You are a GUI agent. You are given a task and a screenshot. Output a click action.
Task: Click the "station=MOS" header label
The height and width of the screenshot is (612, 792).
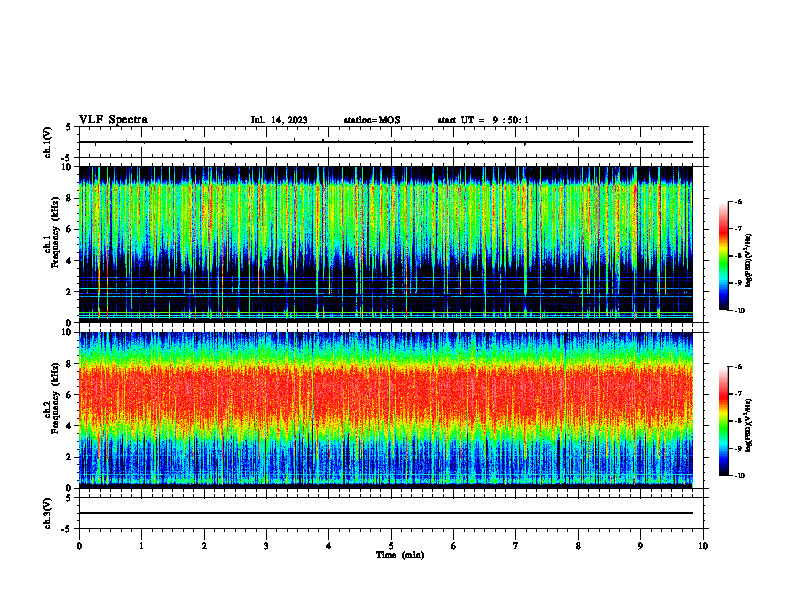(372, 120)
